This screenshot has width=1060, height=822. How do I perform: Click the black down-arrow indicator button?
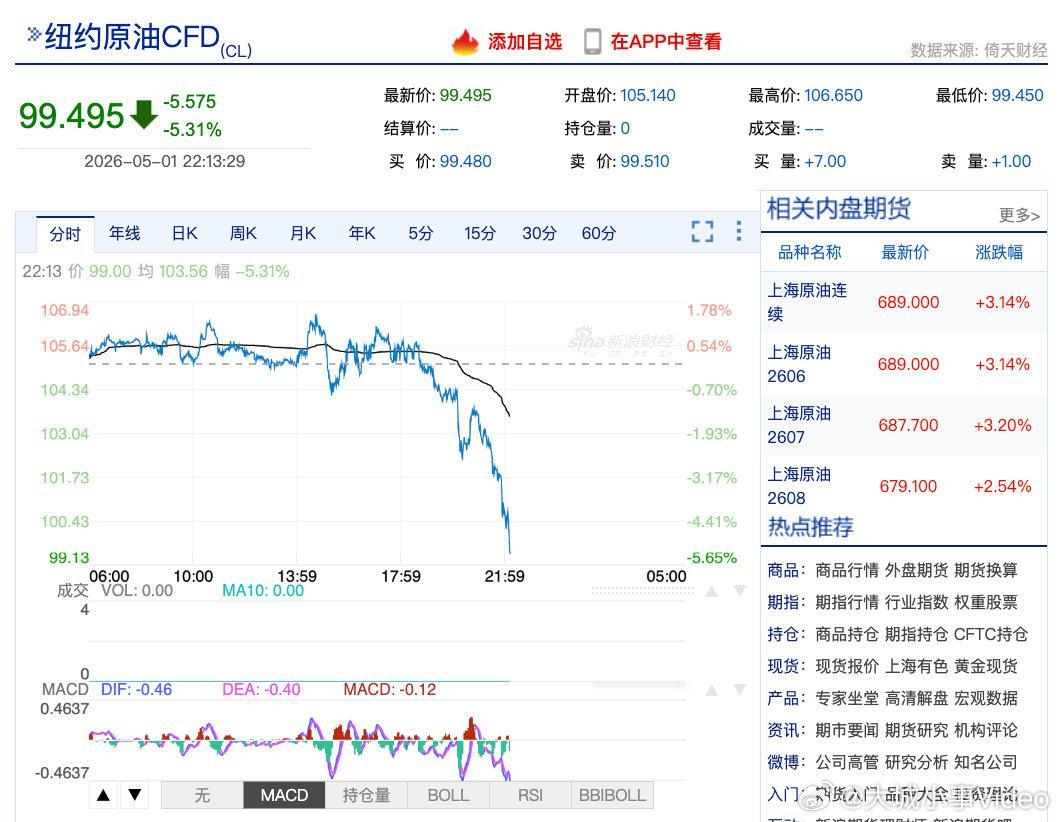tap(135, 795)
